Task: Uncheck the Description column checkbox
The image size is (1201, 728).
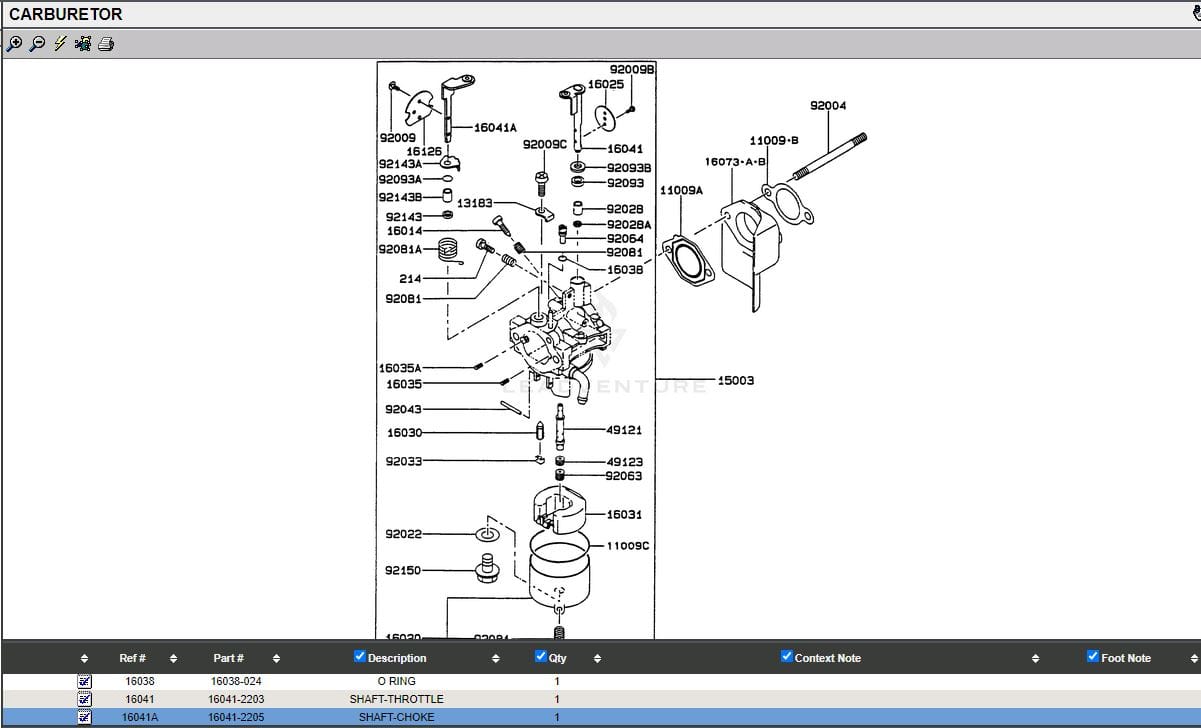Action: tap(360, 657)
